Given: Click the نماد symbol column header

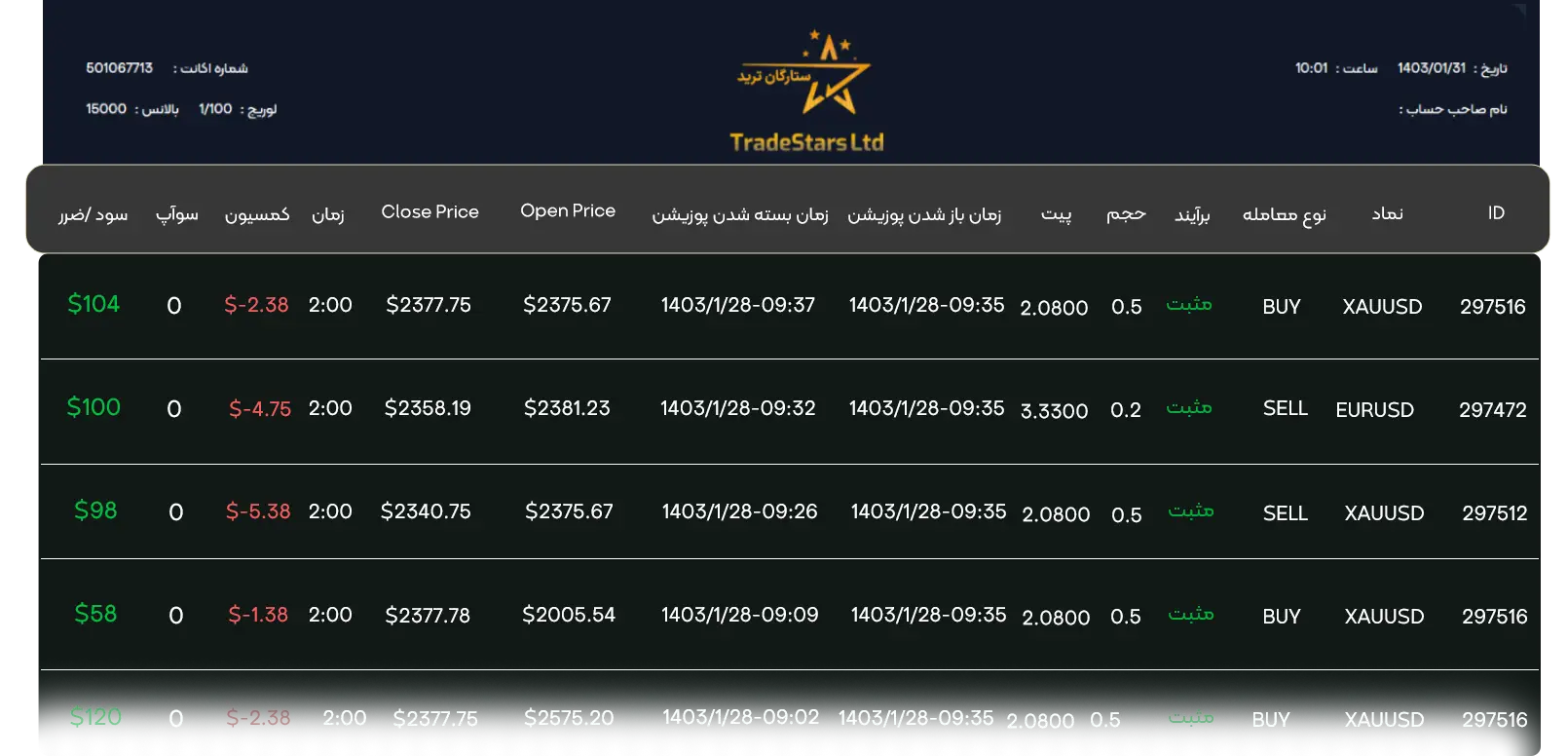Looking at the screenshot, I should click(x=1387, y=213).
